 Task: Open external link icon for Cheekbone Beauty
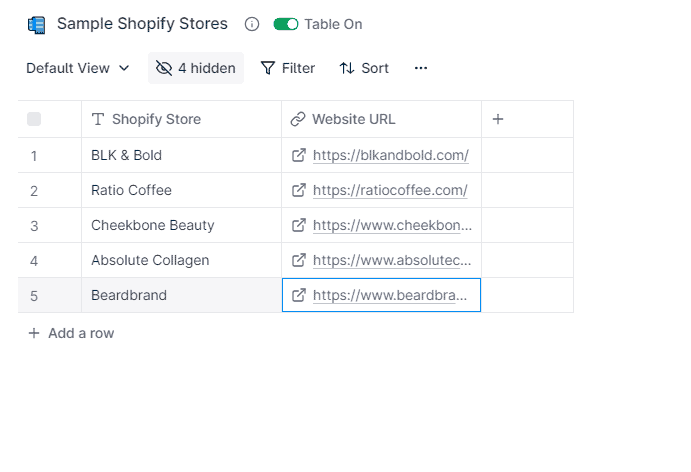point(299,225)
